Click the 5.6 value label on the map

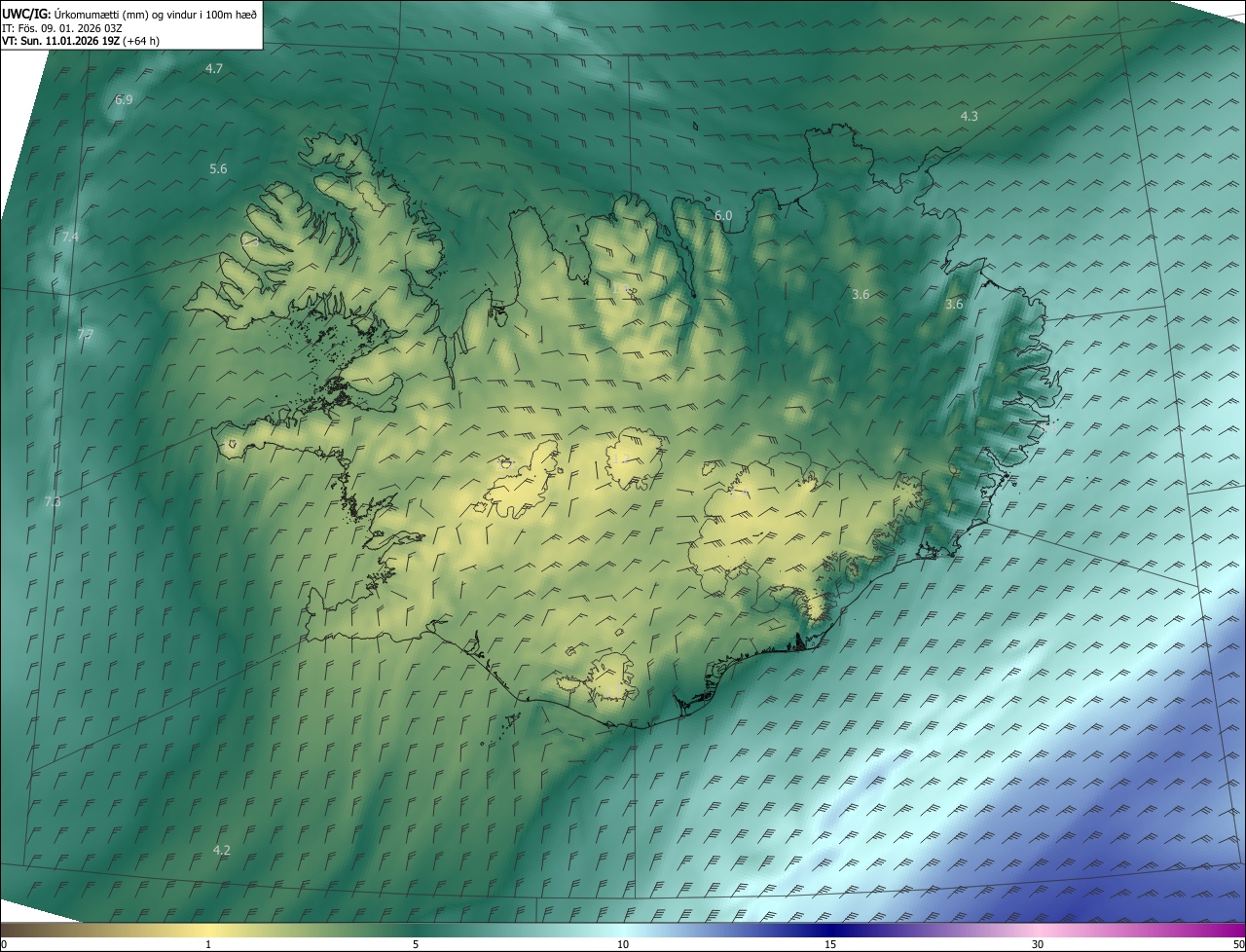[x=218, y=168]
